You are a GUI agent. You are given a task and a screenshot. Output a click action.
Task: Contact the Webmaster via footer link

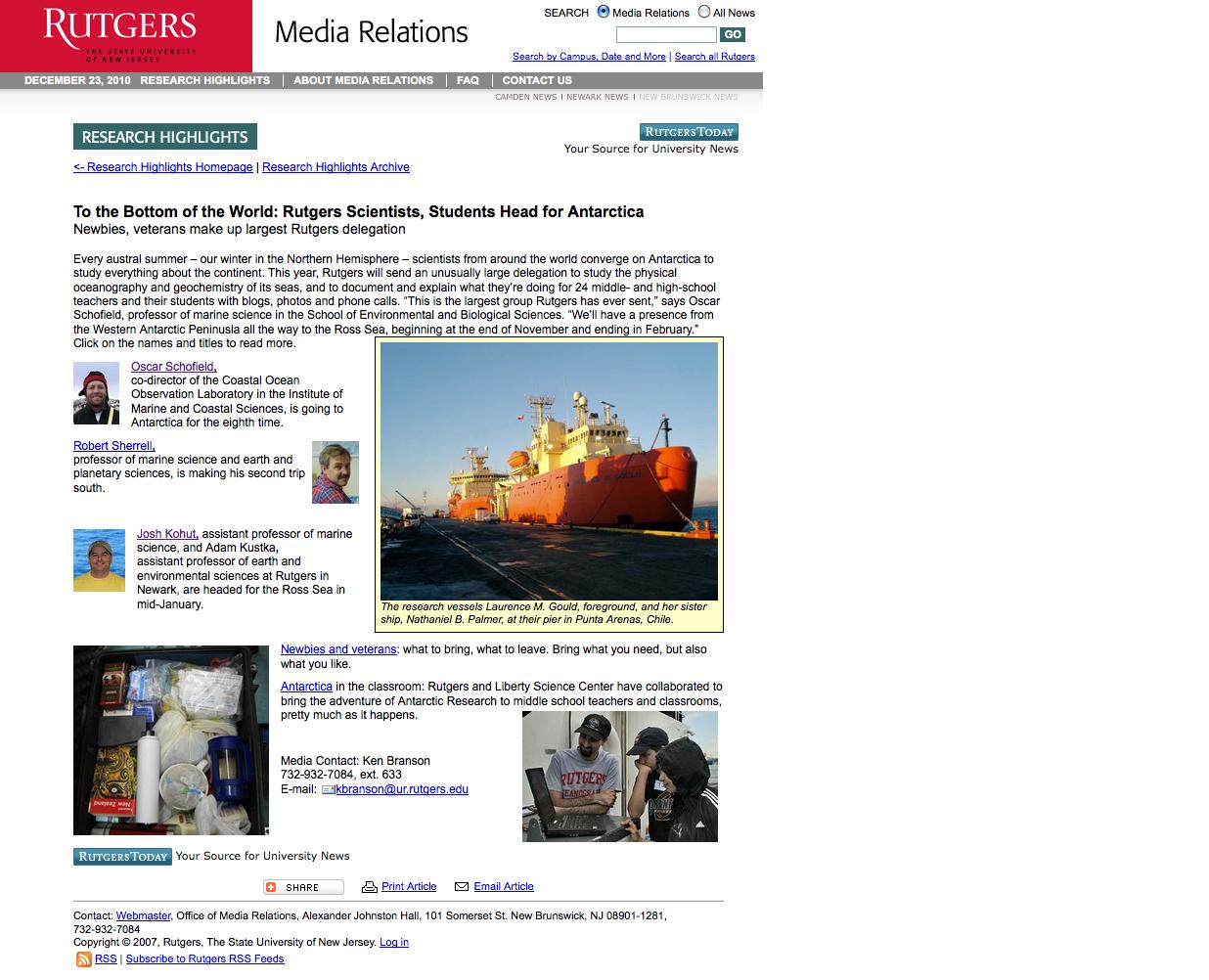143,916
